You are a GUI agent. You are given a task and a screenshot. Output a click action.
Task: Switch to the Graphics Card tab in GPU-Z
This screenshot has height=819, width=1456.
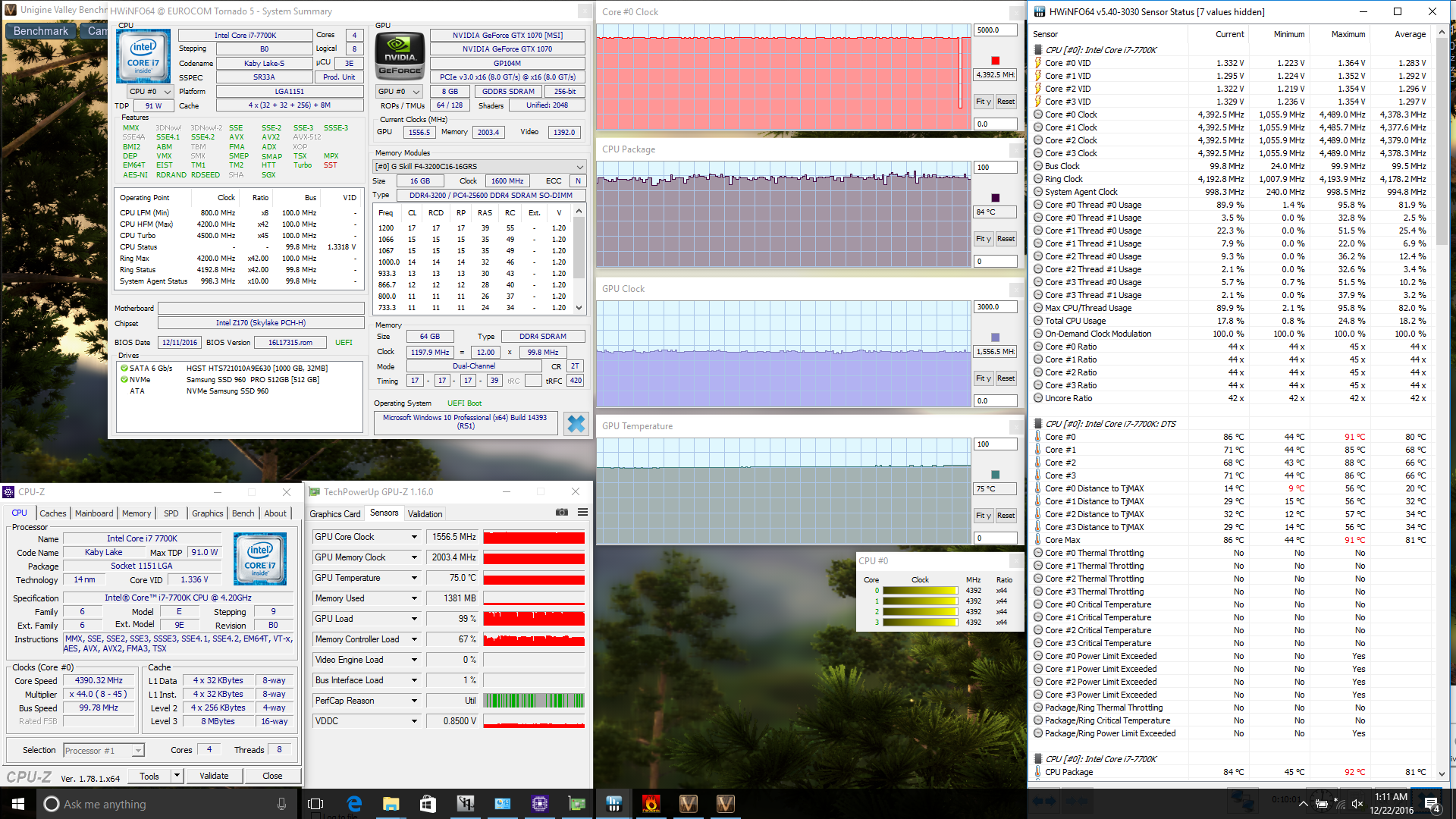pos(335,513)
